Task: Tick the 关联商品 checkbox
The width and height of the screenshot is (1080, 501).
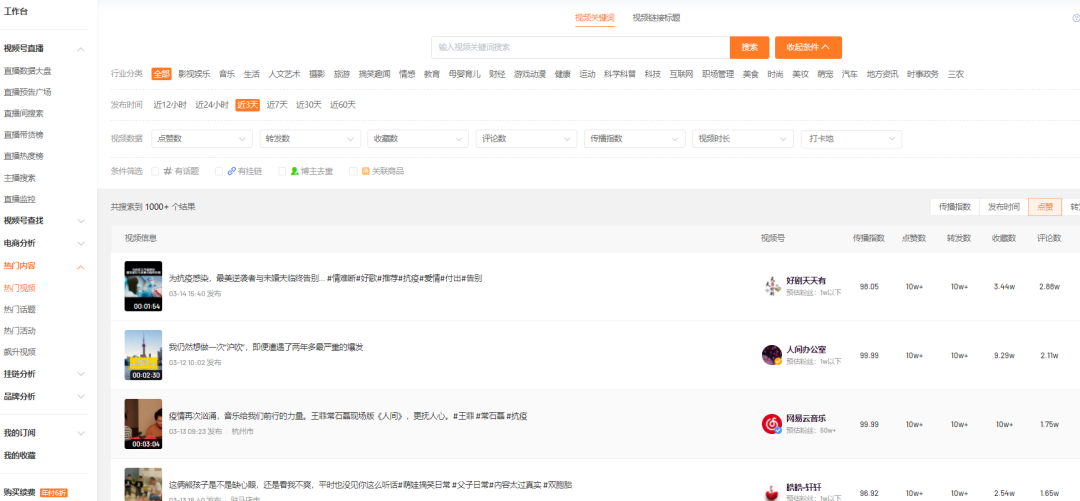Action: pyautogui.click(x=353, y=171)
